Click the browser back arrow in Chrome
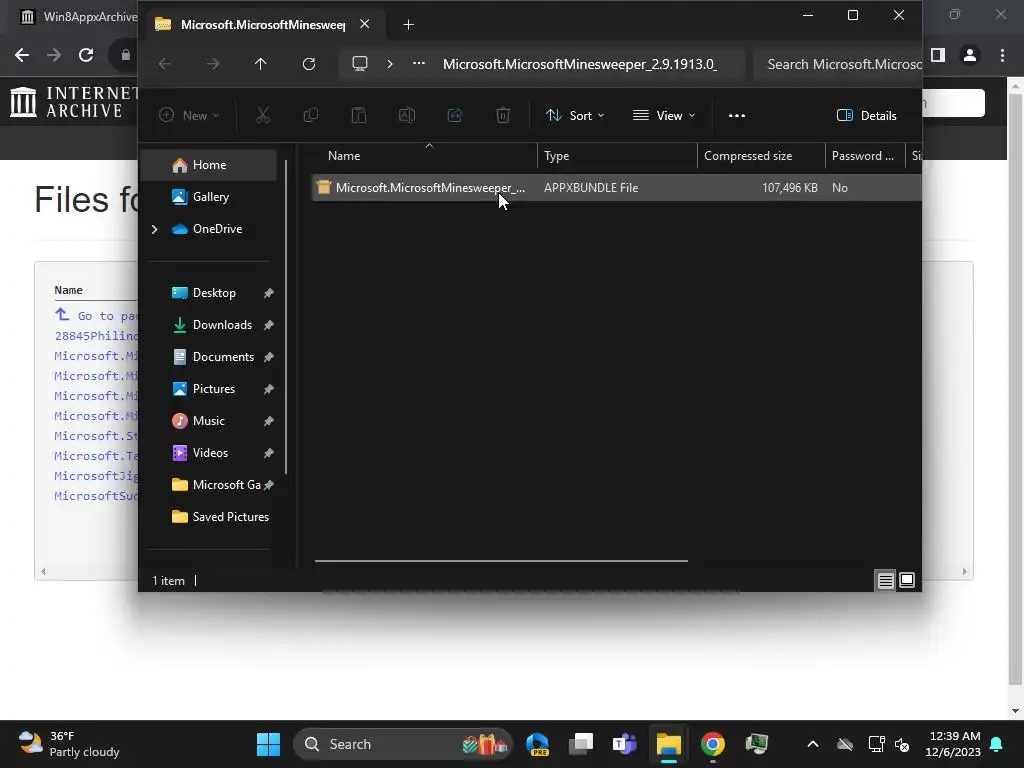Image resolution: width=1024 pixels, height=768 pixels. tap(22, 55)
